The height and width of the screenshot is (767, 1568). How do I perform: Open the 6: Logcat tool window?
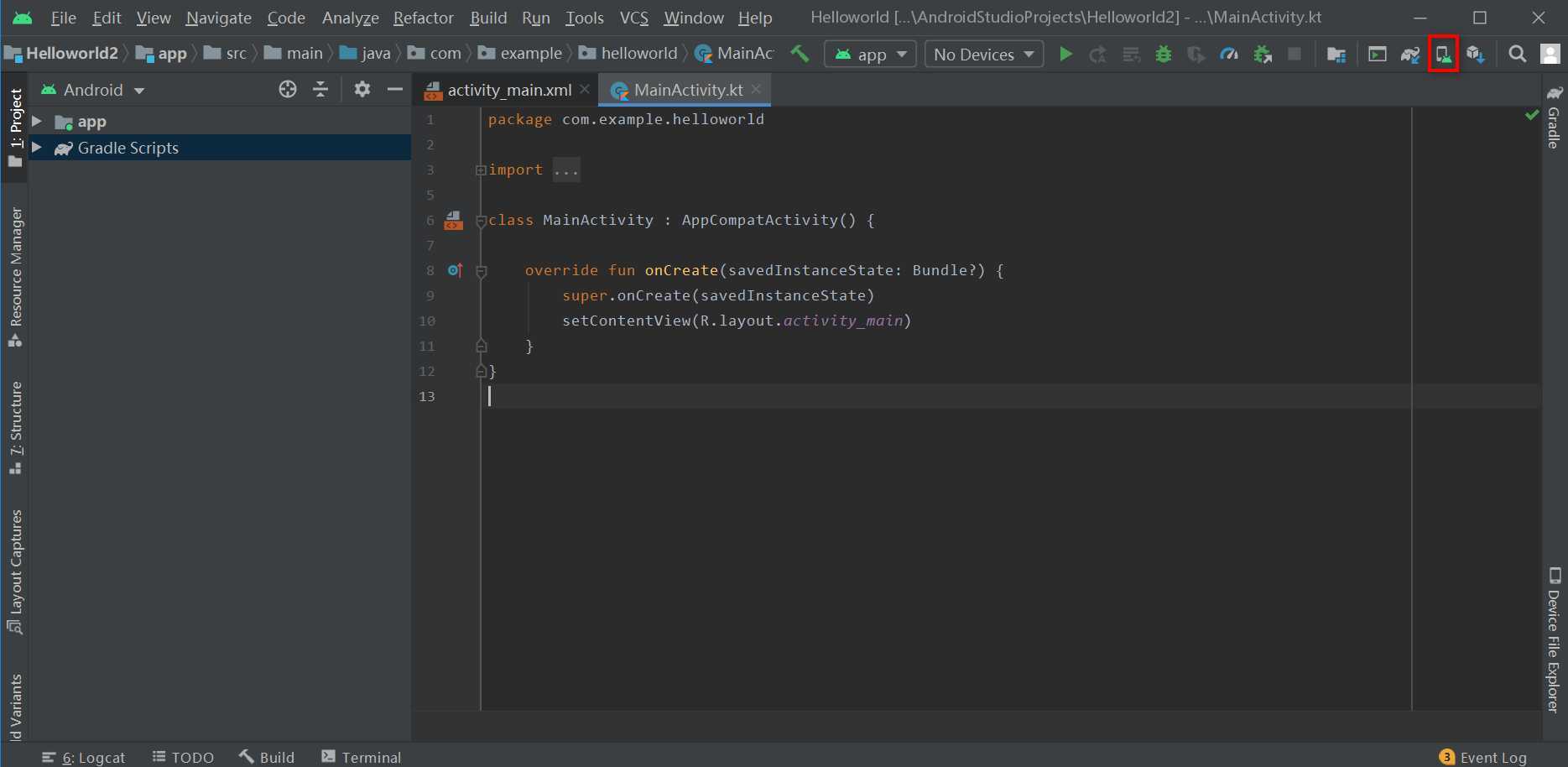click(x=83, y=757)
